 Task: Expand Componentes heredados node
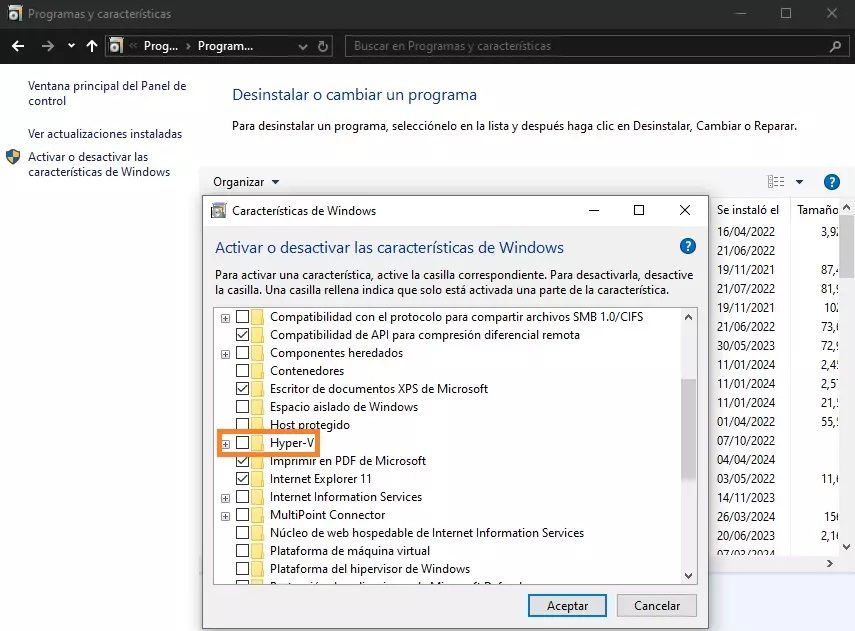[225, 354]
